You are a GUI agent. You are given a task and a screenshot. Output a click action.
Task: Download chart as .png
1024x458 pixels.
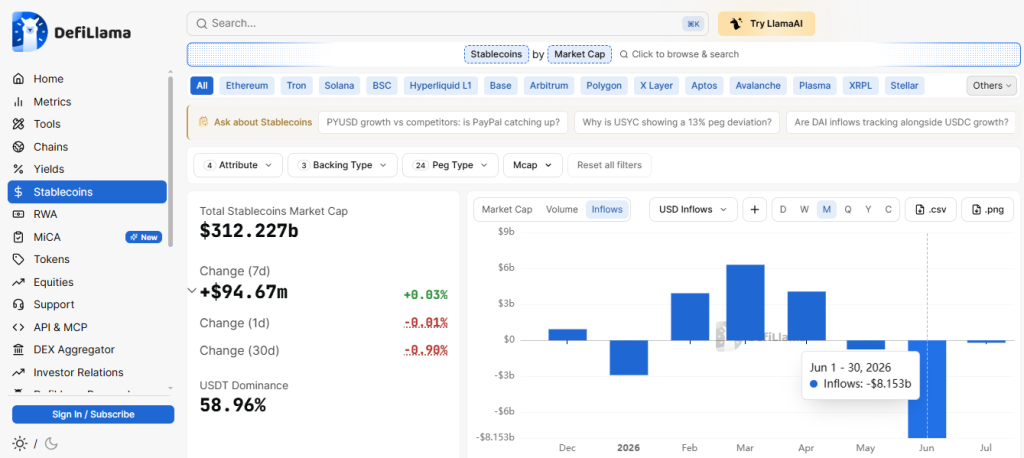[987, 210]
